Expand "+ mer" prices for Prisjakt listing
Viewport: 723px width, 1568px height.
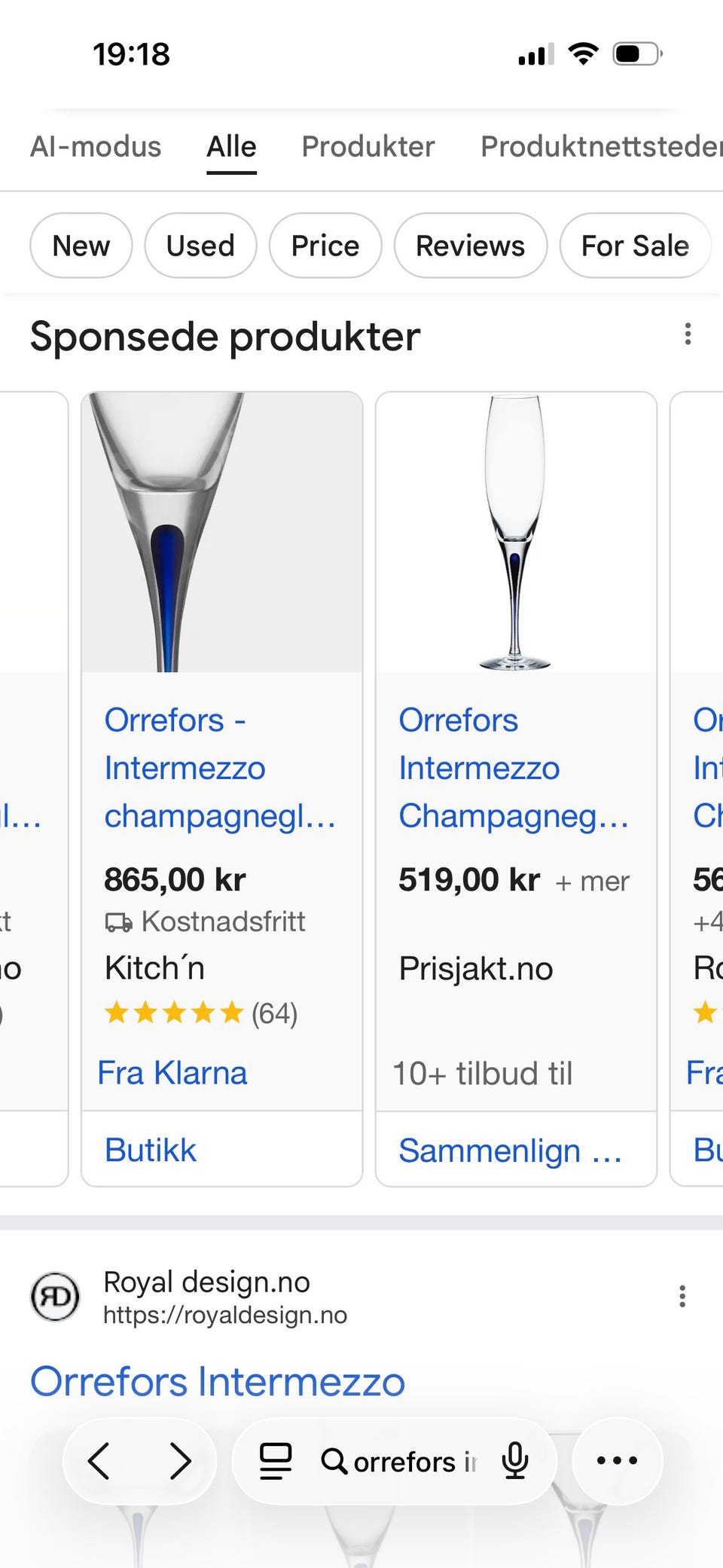[x=593, y=881]
